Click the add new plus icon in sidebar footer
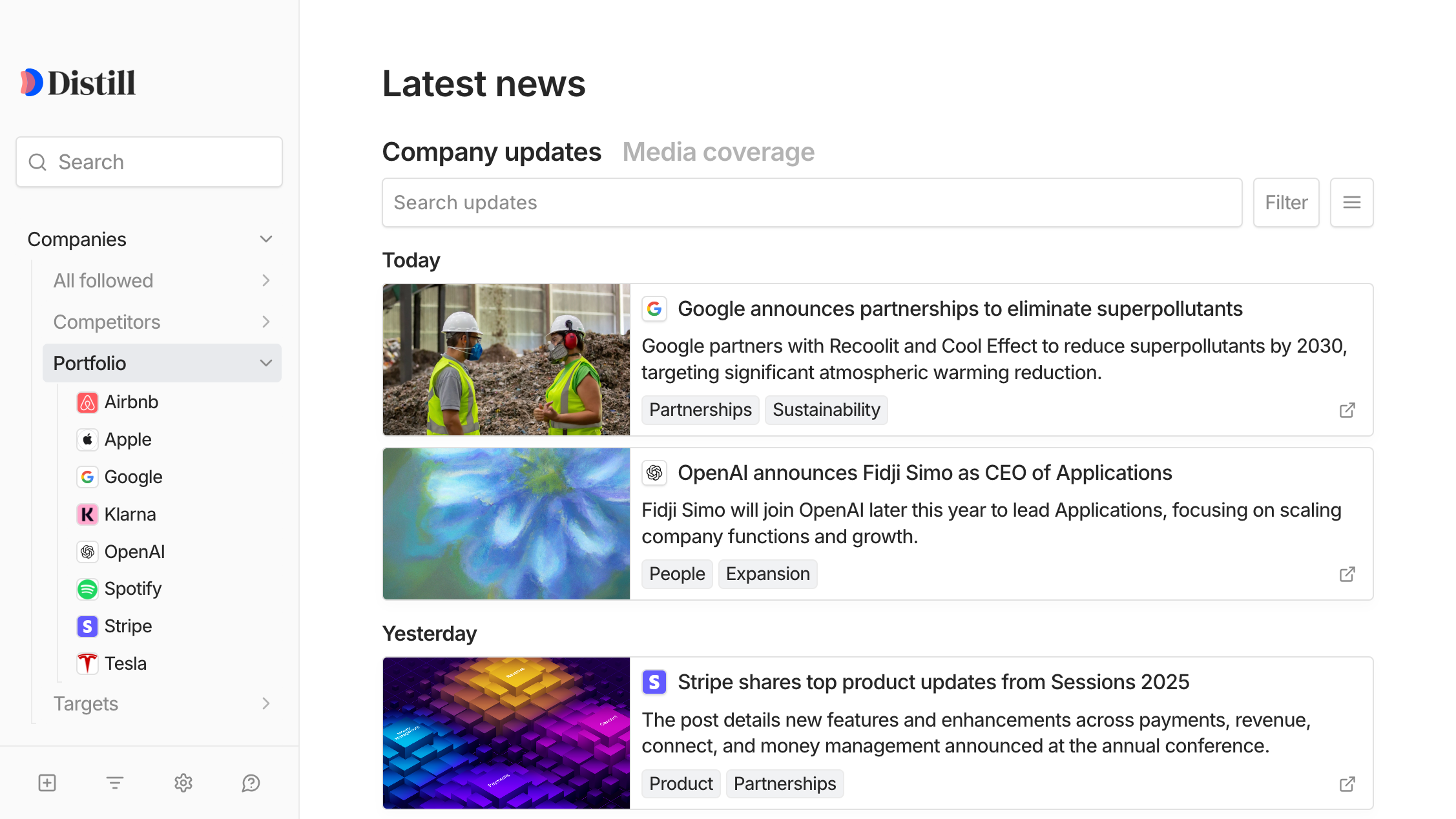 click(x=47, y=783)
